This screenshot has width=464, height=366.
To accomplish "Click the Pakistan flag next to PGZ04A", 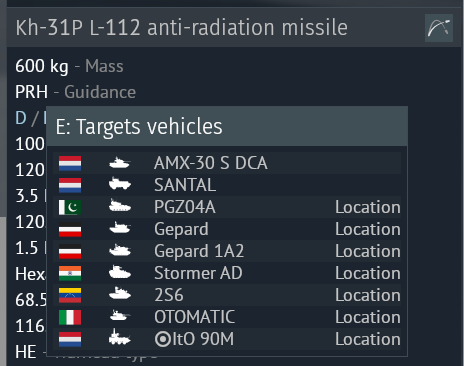I will 70,207.
